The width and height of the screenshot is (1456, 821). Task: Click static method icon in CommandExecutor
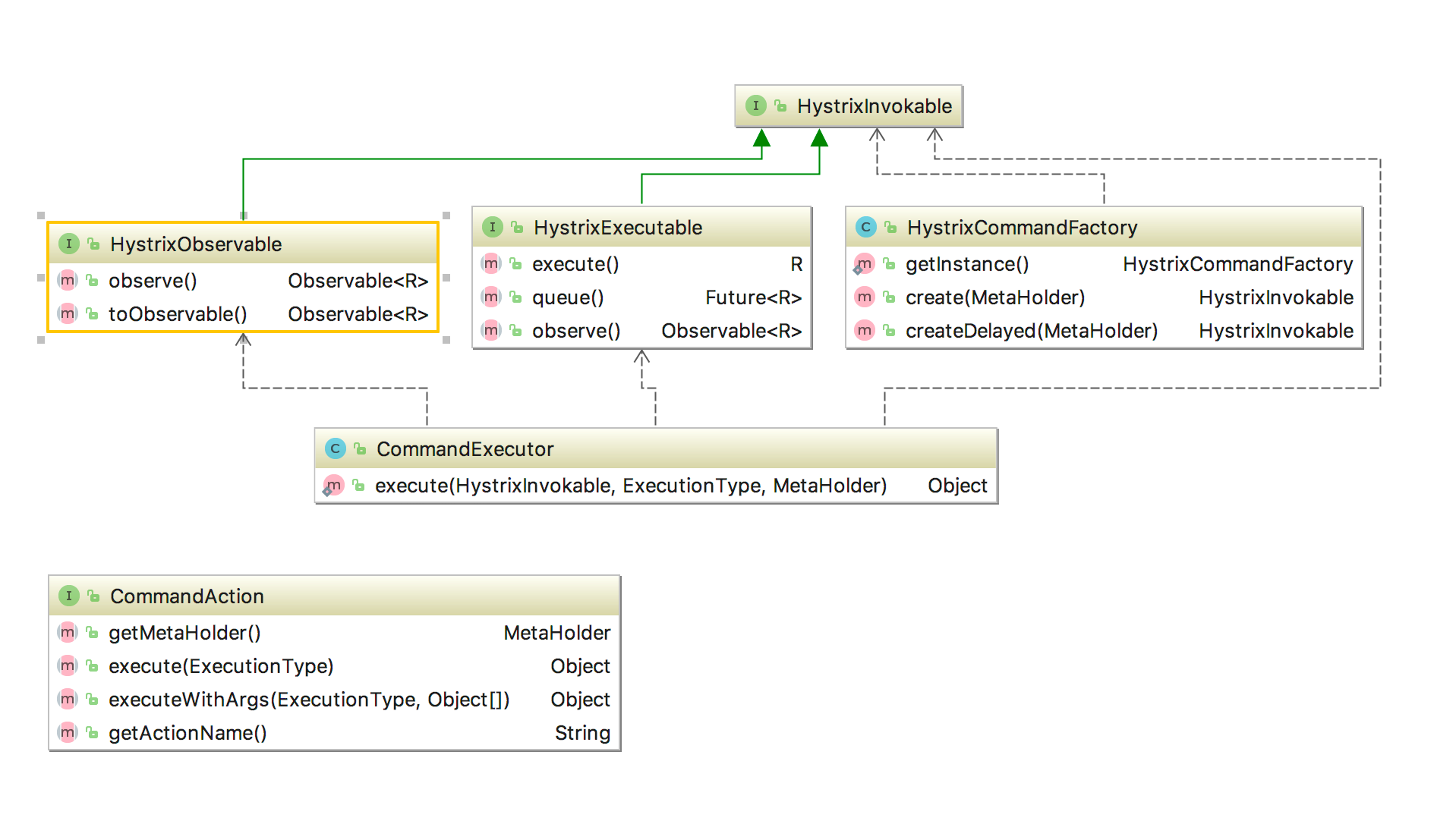(x=333, y=486)
